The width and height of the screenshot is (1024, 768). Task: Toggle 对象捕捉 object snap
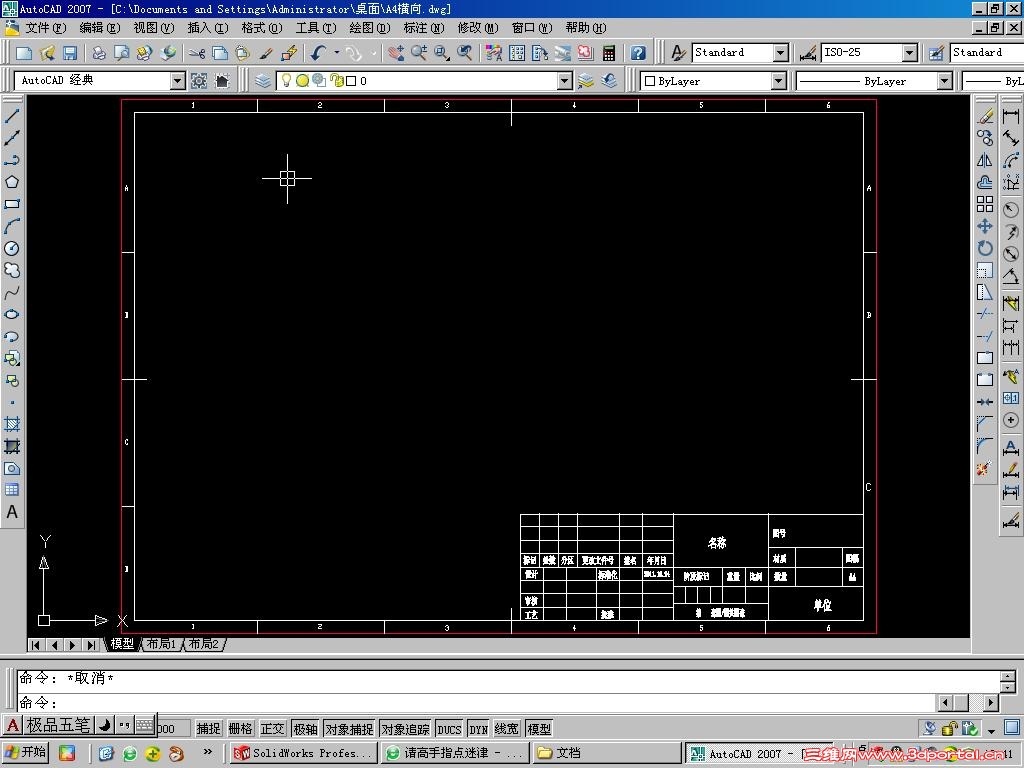tap(349, 728)
